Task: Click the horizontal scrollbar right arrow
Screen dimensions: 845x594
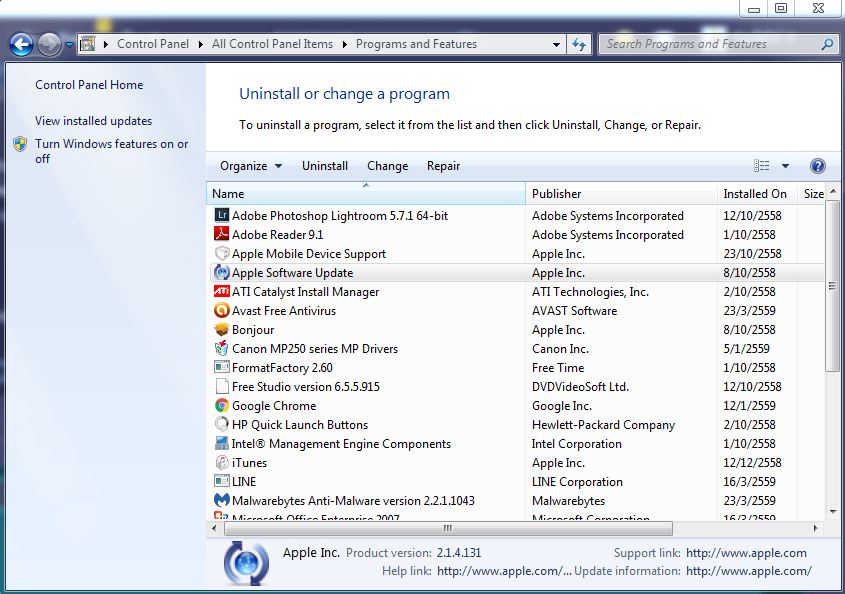Action: pos(815,528)
